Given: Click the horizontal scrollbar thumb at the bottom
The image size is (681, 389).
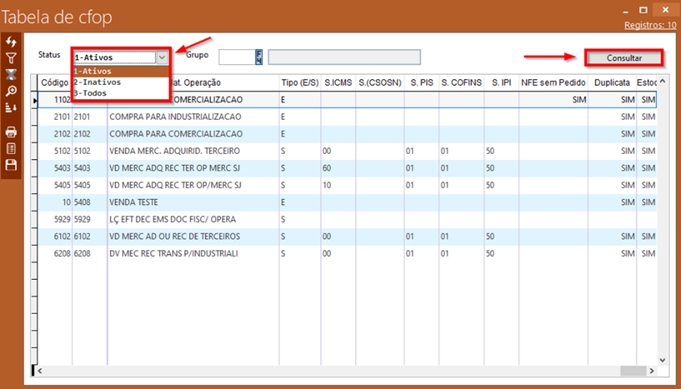Looking at the screenshot, I should point(633,371).
